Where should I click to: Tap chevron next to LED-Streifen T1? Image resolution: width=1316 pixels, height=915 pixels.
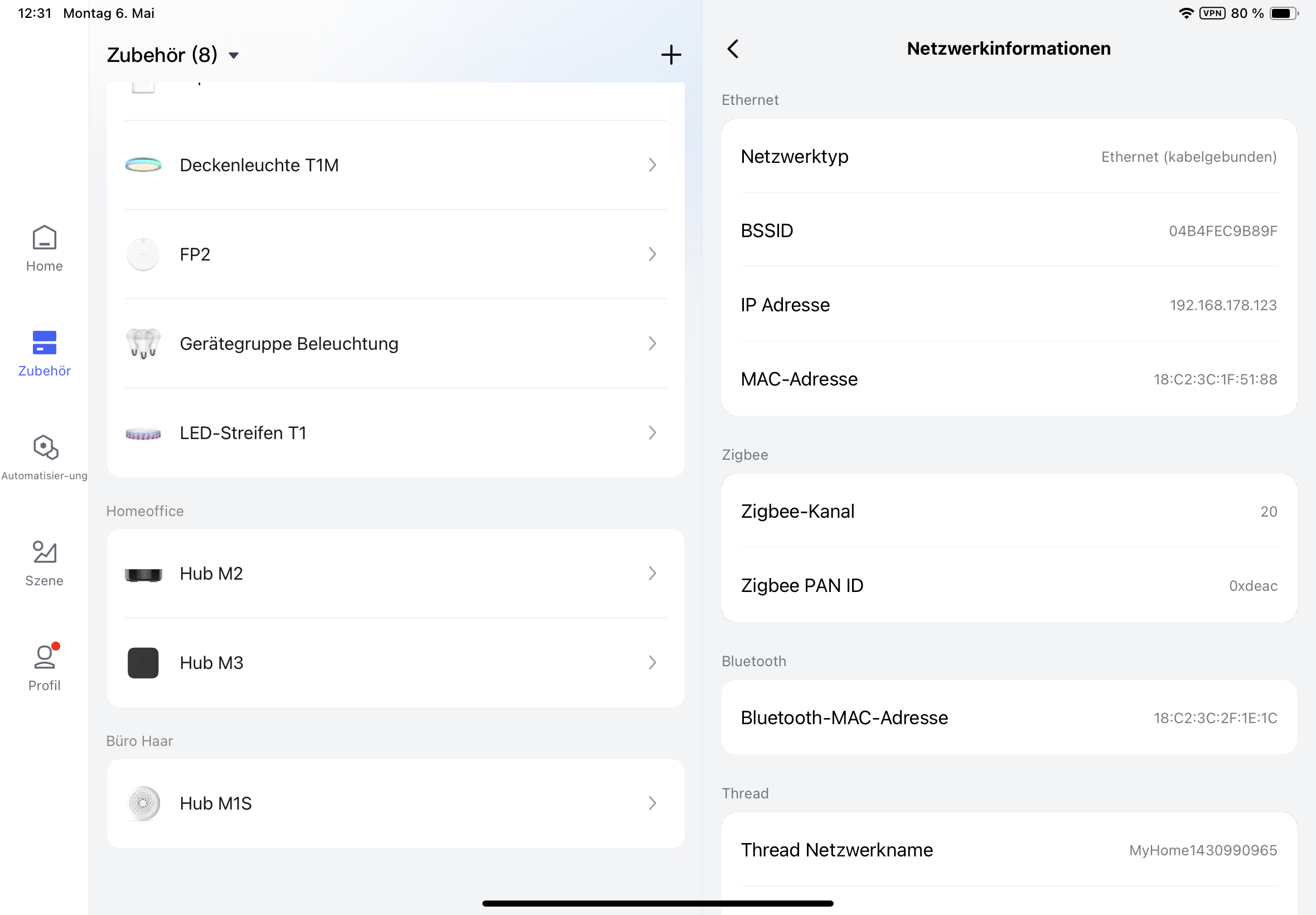[652, 433]
